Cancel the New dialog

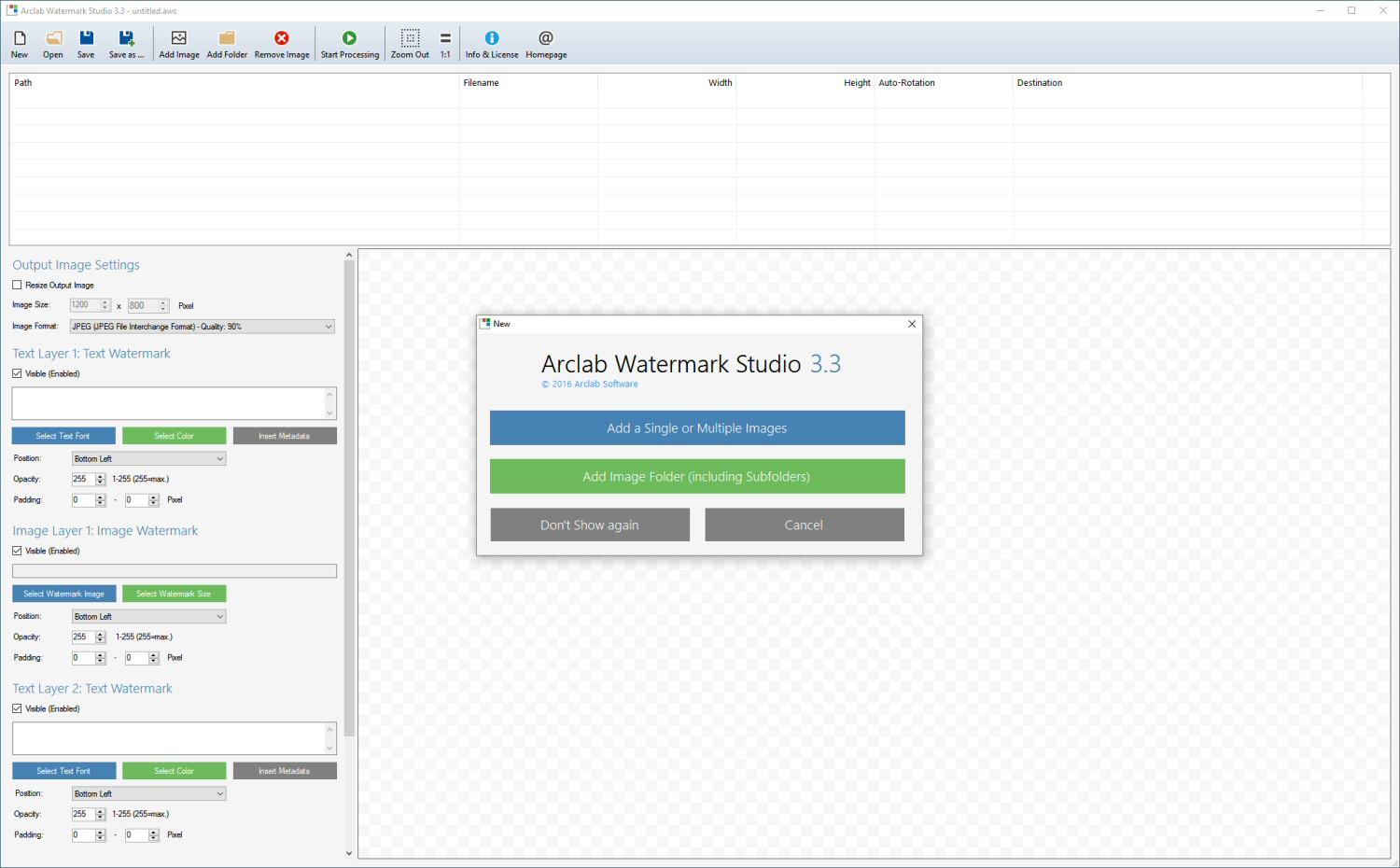(x=805, y=525)
